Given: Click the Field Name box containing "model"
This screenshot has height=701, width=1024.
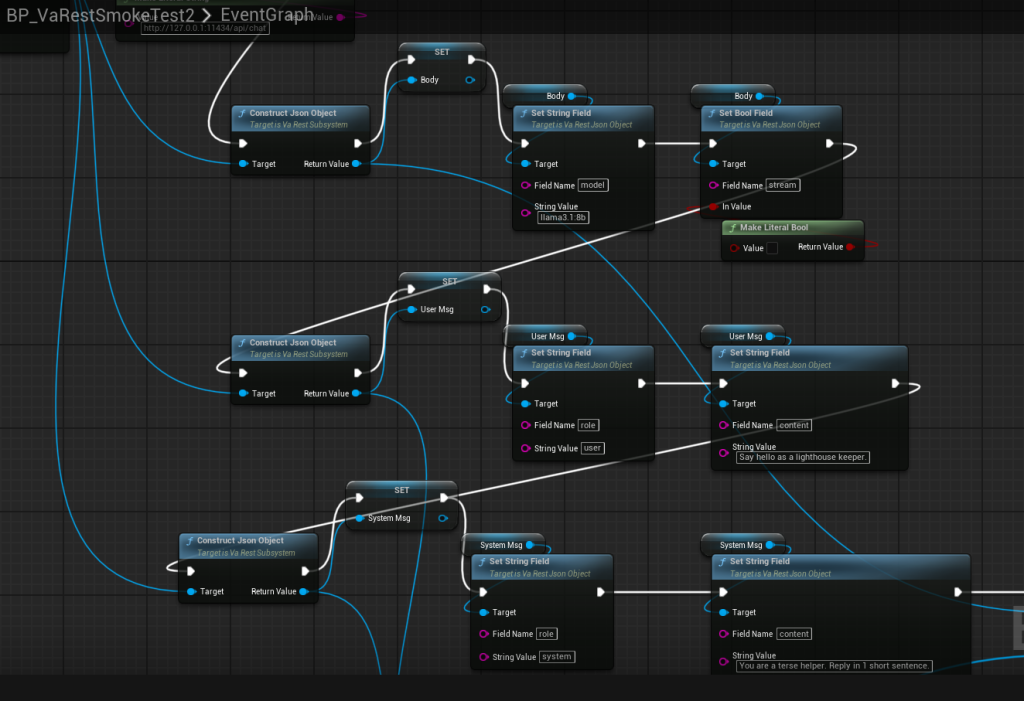Looking at the screenshot, I should coord(593,185).
